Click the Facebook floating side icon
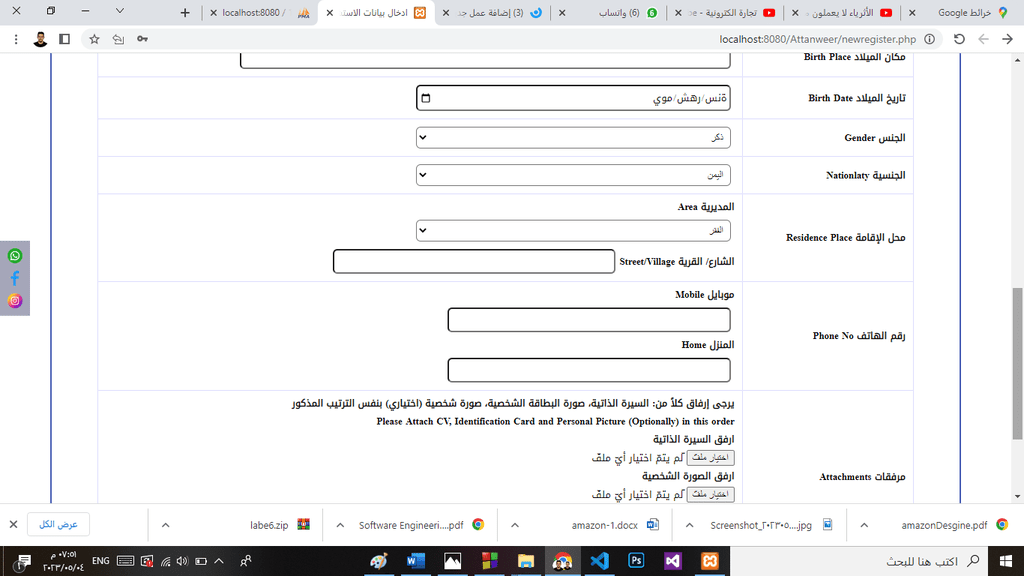 coord(14,278)
